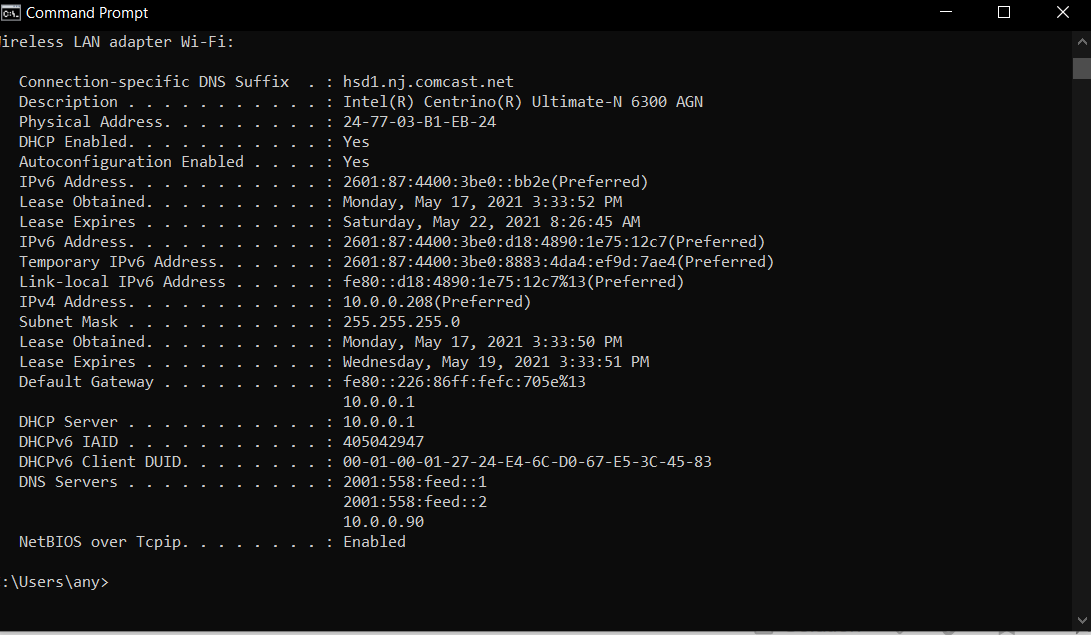This screenshot has height=635, width=1091.
Task: Maximize the Command Prompt window
Action: click(x=1003, y=13)
